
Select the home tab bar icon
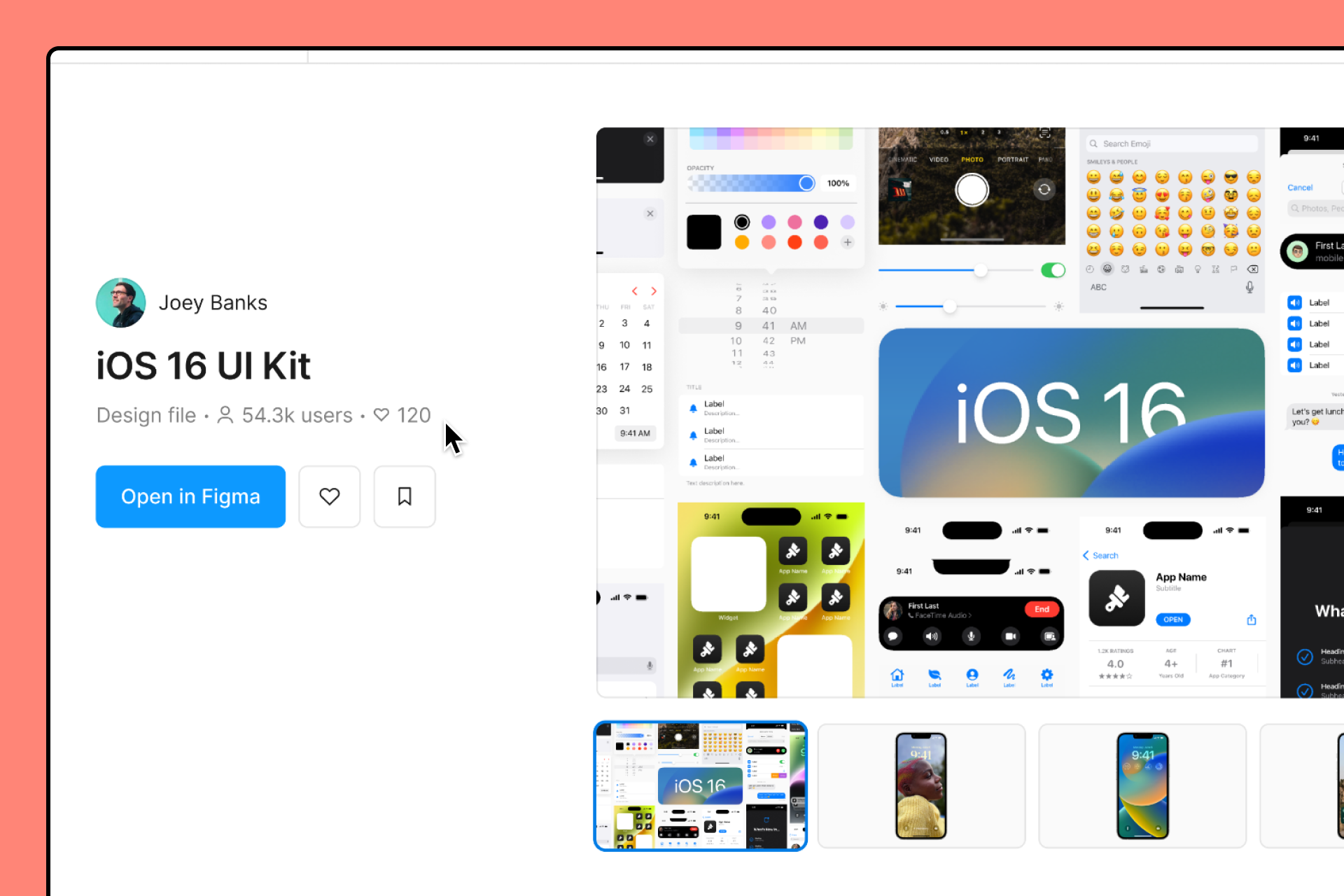click(x=897, y=676)
